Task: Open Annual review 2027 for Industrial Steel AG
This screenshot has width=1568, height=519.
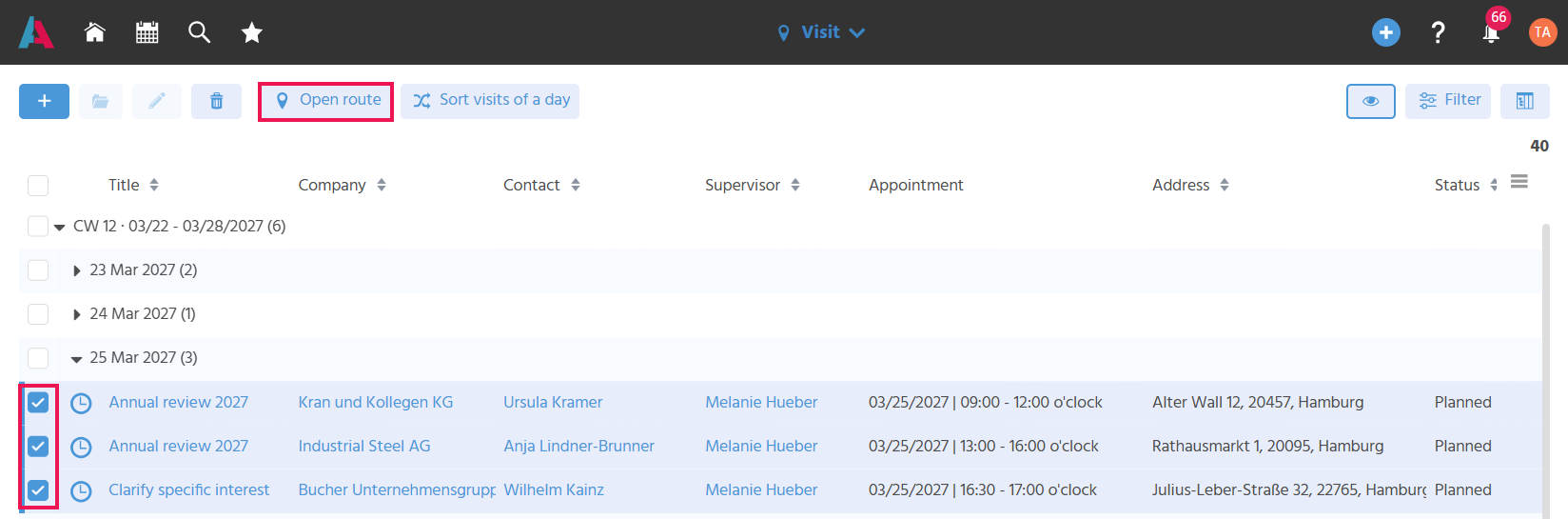Action: point(179,446)
